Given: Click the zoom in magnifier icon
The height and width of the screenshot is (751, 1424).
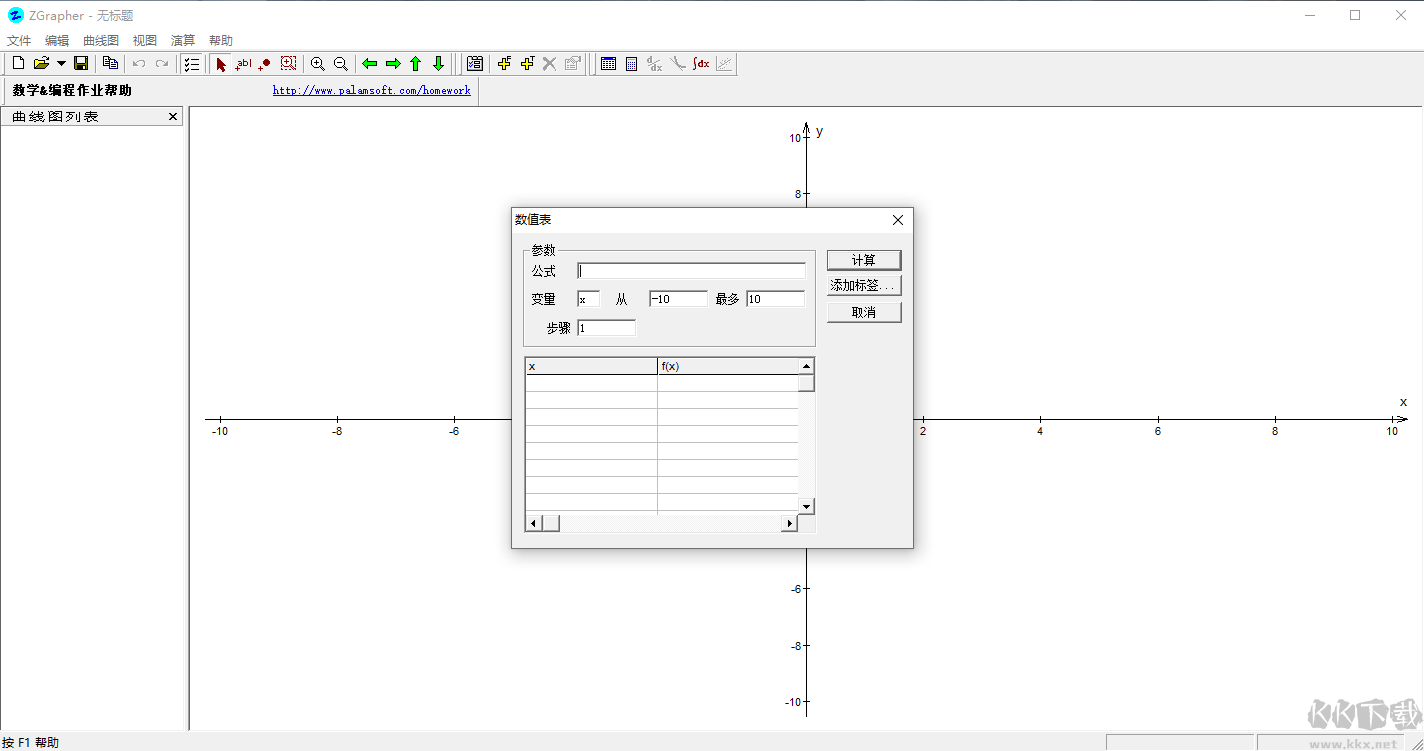Looking at the screenshot, I should pyautogui.click(x=317, y=64).
